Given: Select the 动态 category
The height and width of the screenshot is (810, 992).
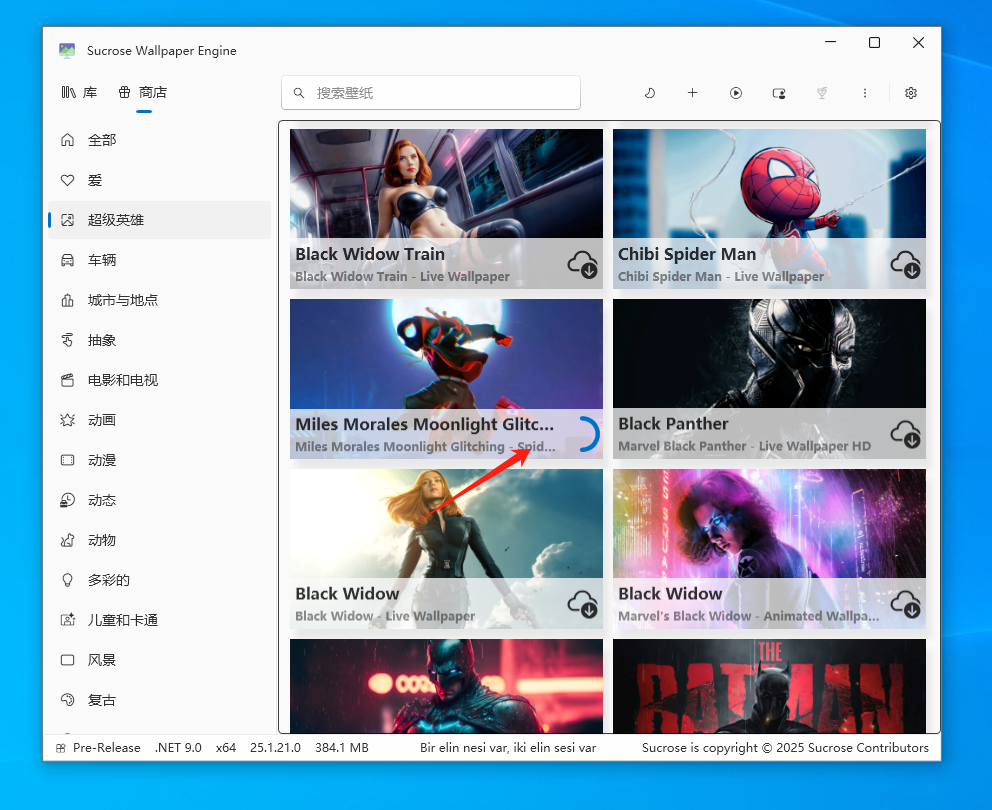Looking at the screenshot, I should pyautogui.click(x=159, y=500).
